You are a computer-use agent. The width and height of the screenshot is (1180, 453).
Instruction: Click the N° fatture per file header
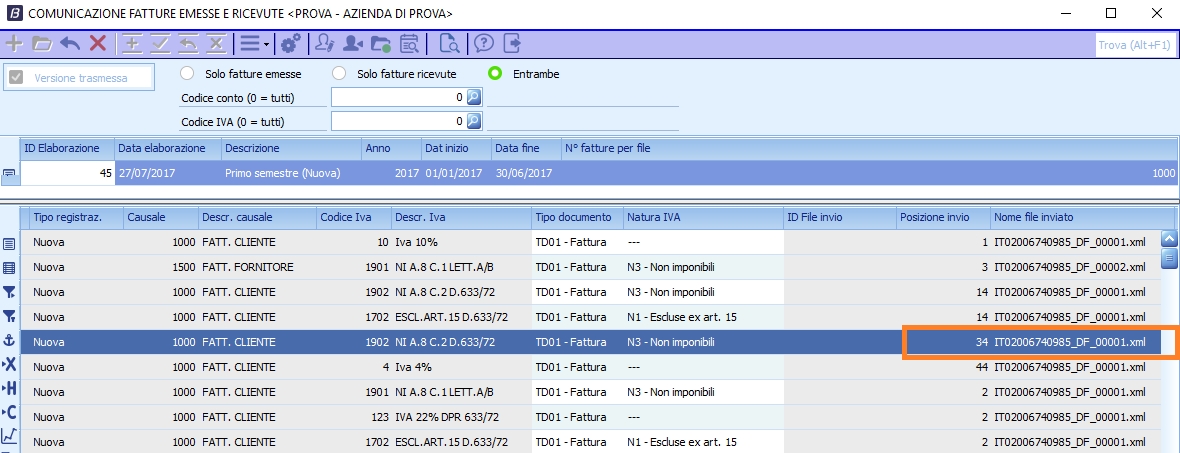pos(869,148)
